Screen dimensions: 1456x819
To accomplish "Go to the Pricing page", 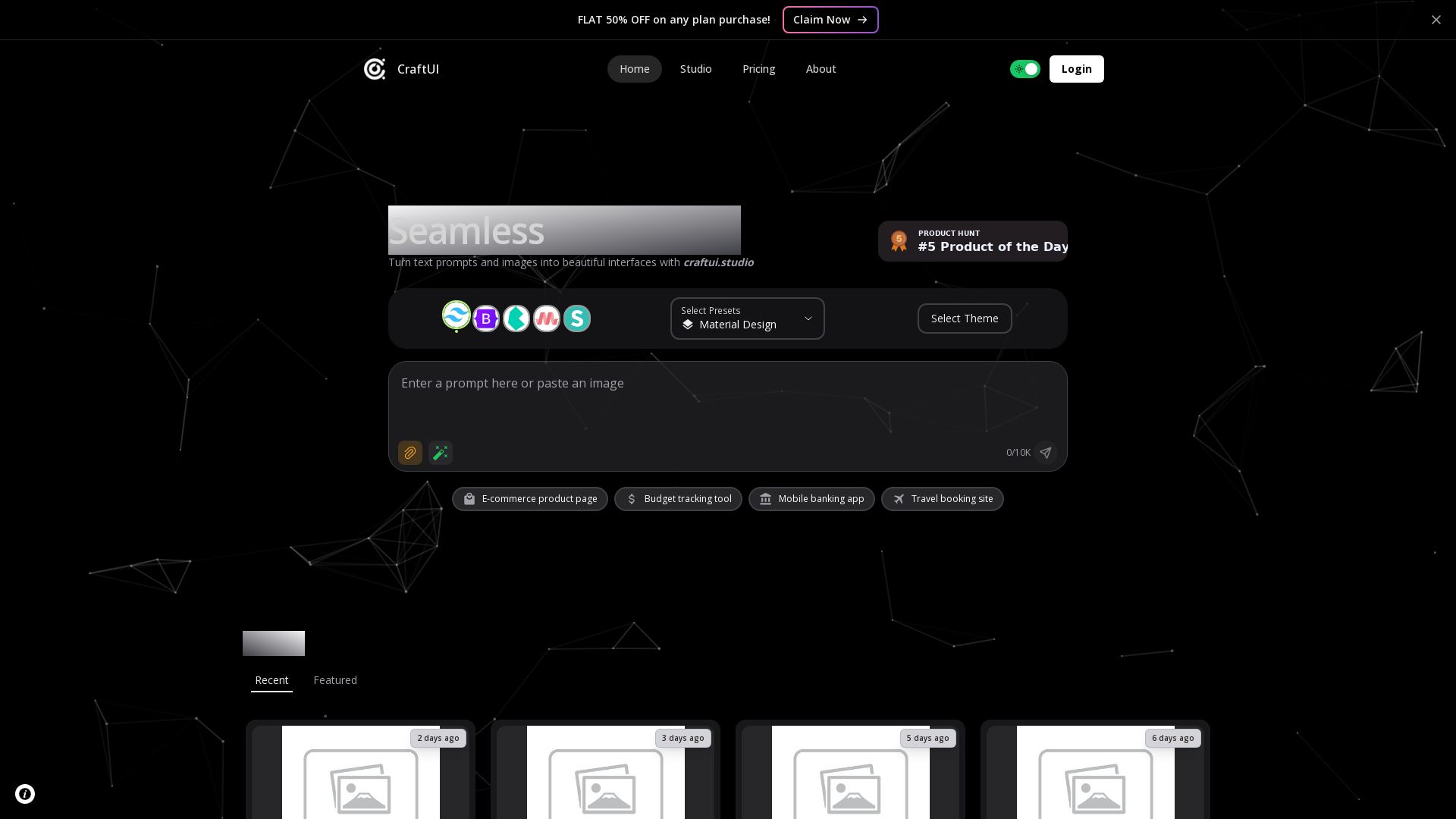I will (758, 69).
